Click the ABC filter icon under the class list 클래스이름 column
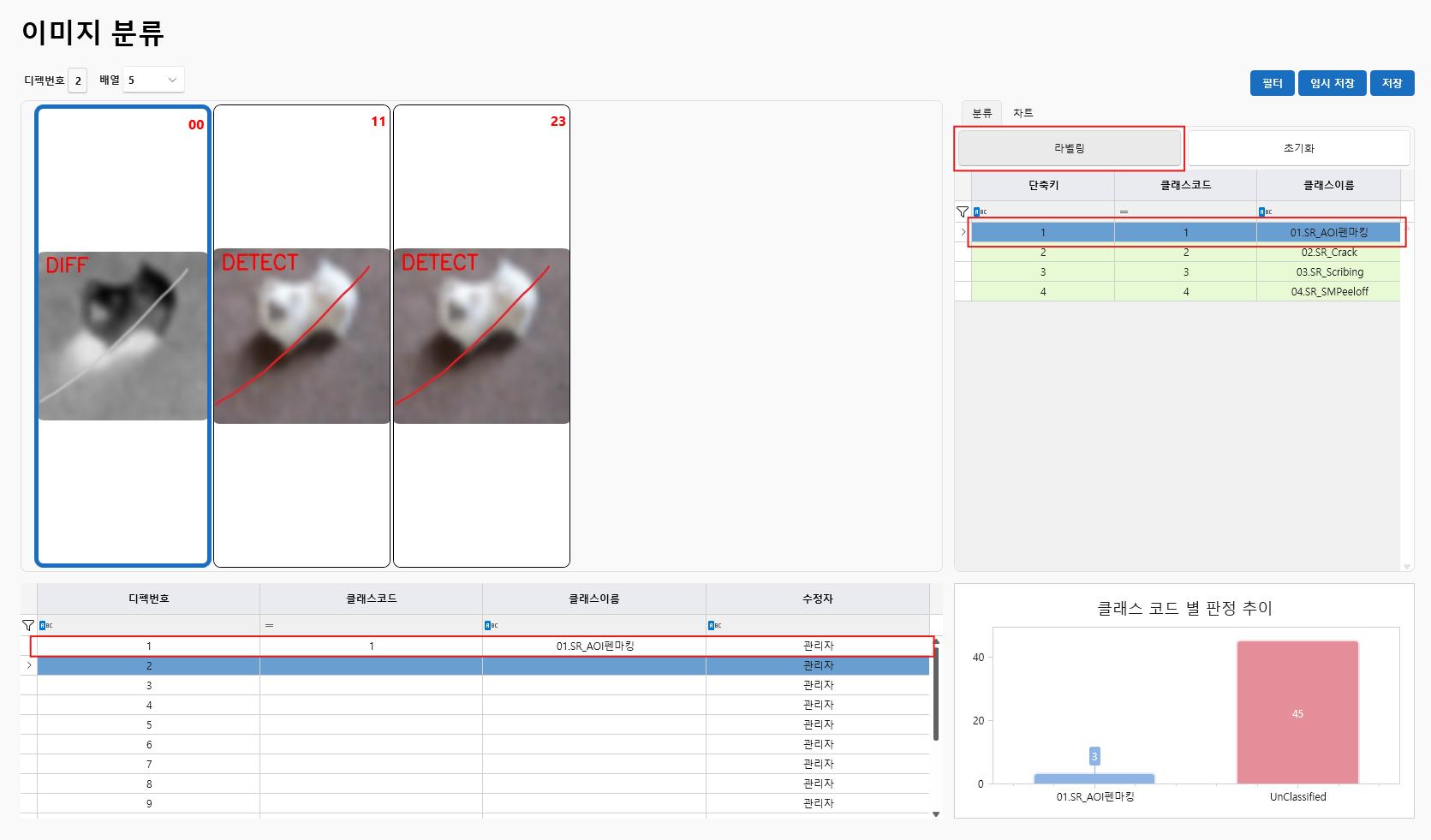 (x=1265, y=211)
